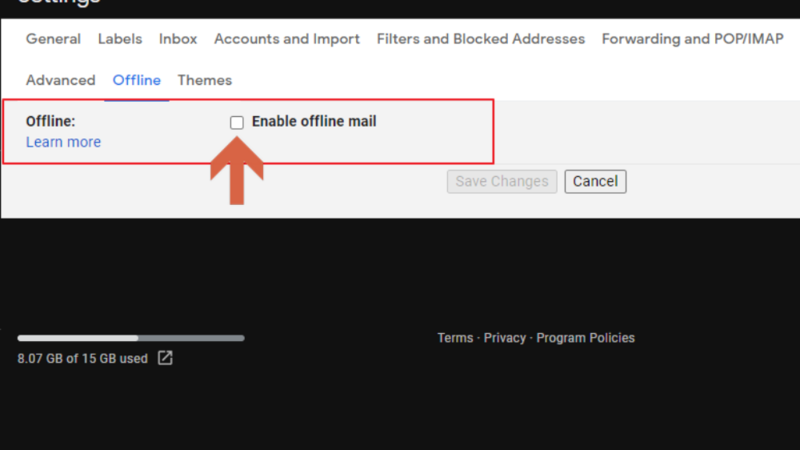Visit the Privacy link
800x450 pixels.
pos(505,338)
